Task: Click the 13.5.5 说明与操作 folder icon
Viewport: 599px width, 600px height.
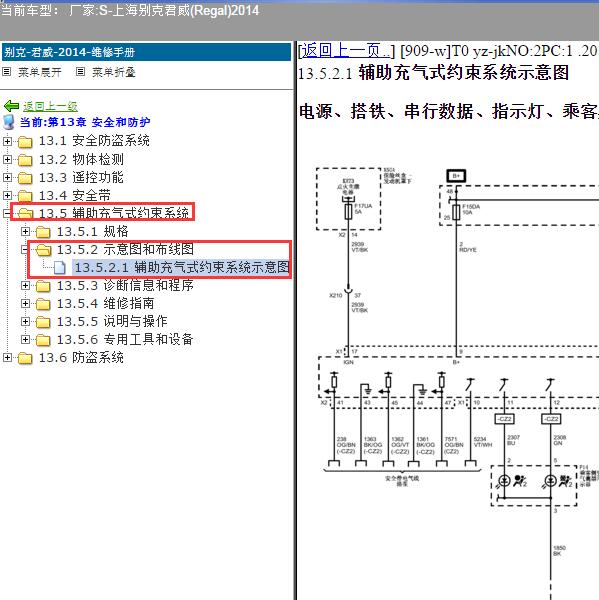Action: 43,322
